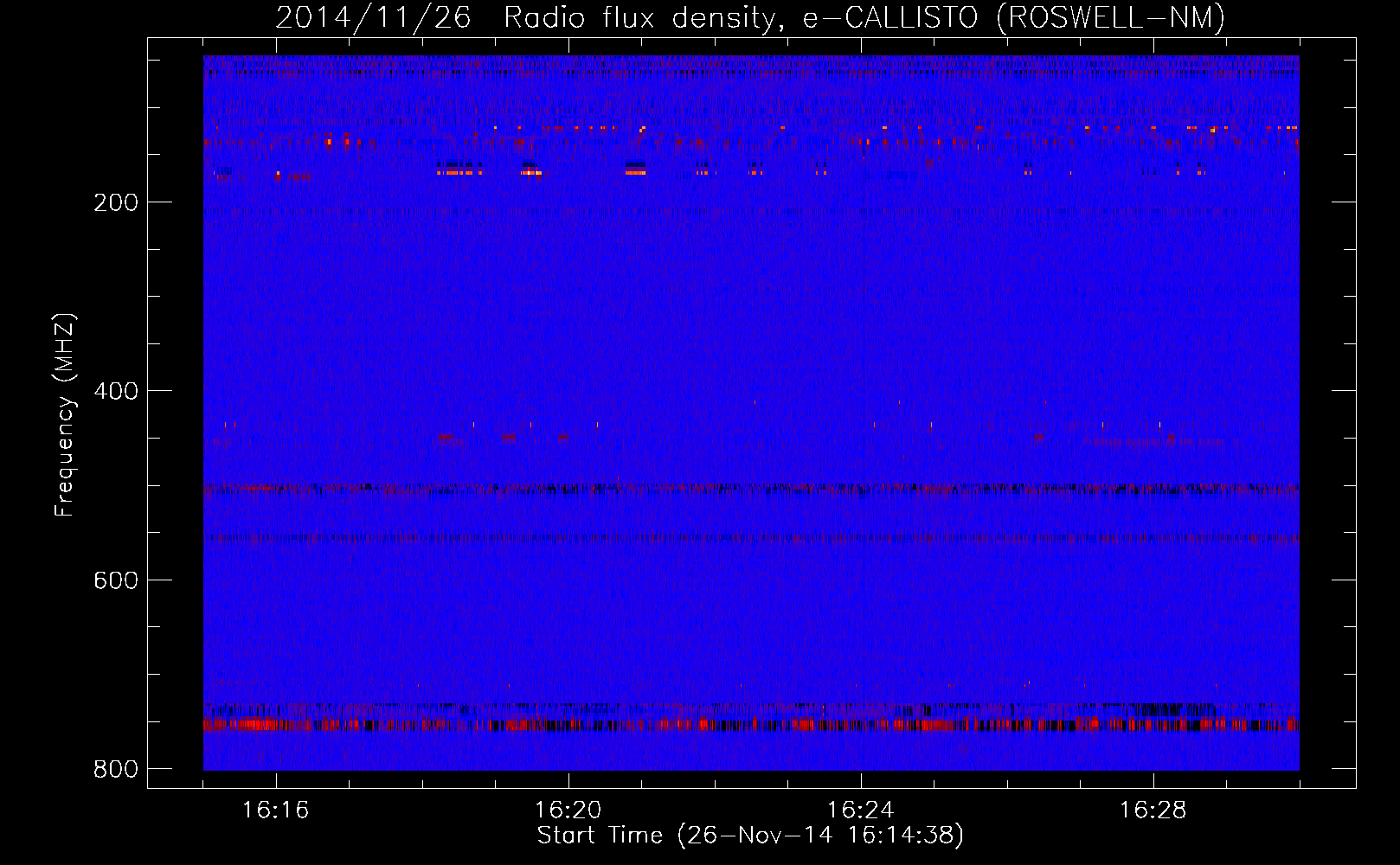Click the 16:24 time tick label
The width and height of the screenshot is (1400, 865).
(x=861, y=811)
